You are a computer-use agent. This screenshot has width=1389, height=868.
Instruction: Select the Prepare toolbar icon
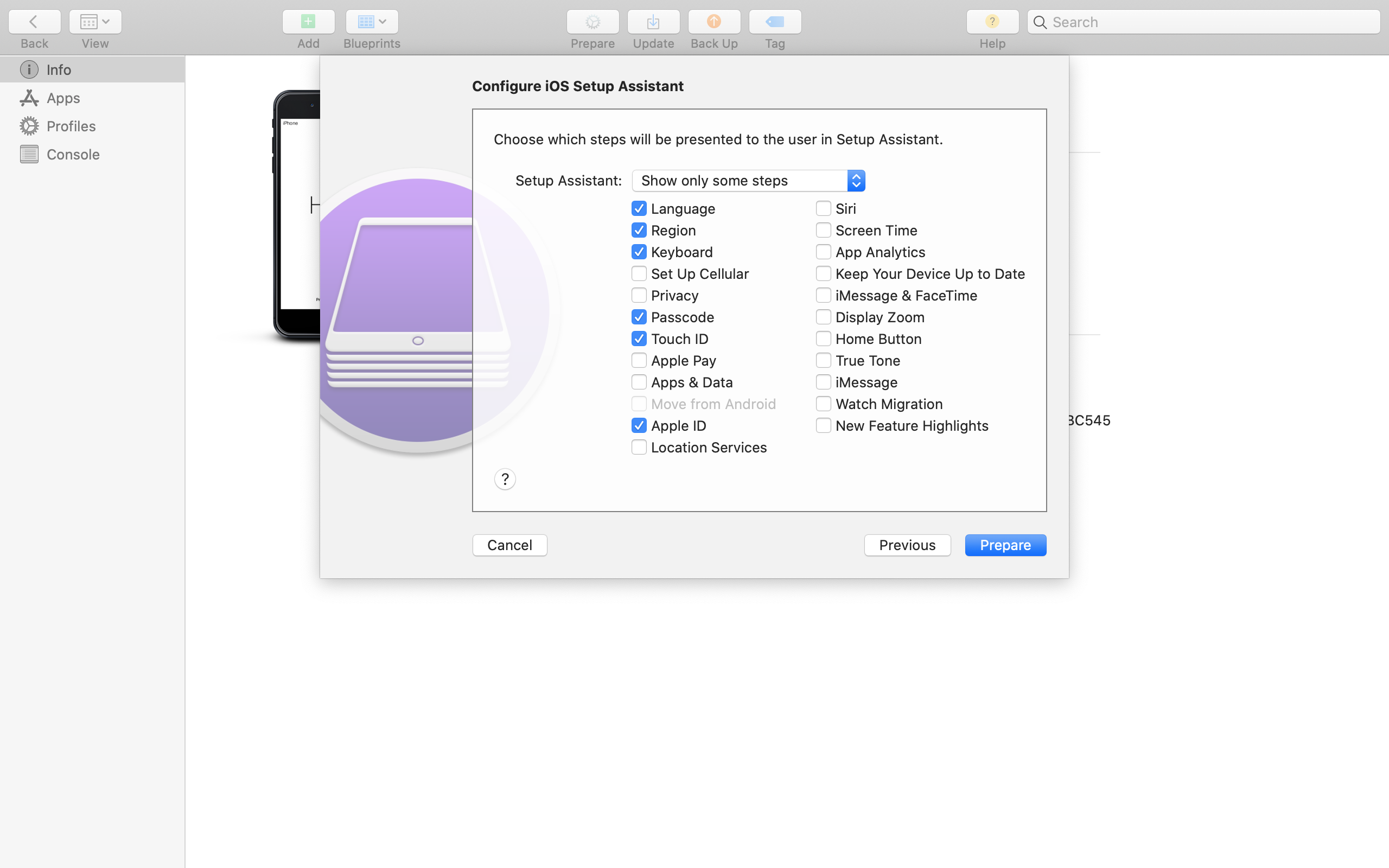point(592,22)
